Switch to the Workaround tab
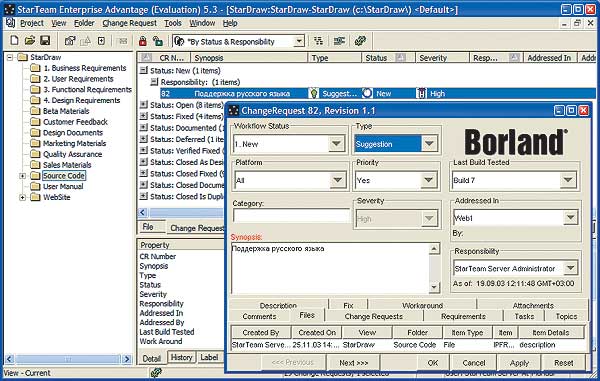This screenshot has width=600, height=381. point(422,305)
